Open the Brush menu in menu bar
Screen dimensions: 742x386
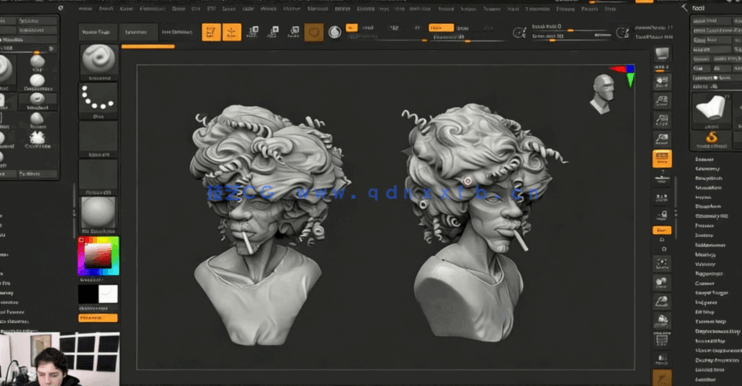coord(106,9)
